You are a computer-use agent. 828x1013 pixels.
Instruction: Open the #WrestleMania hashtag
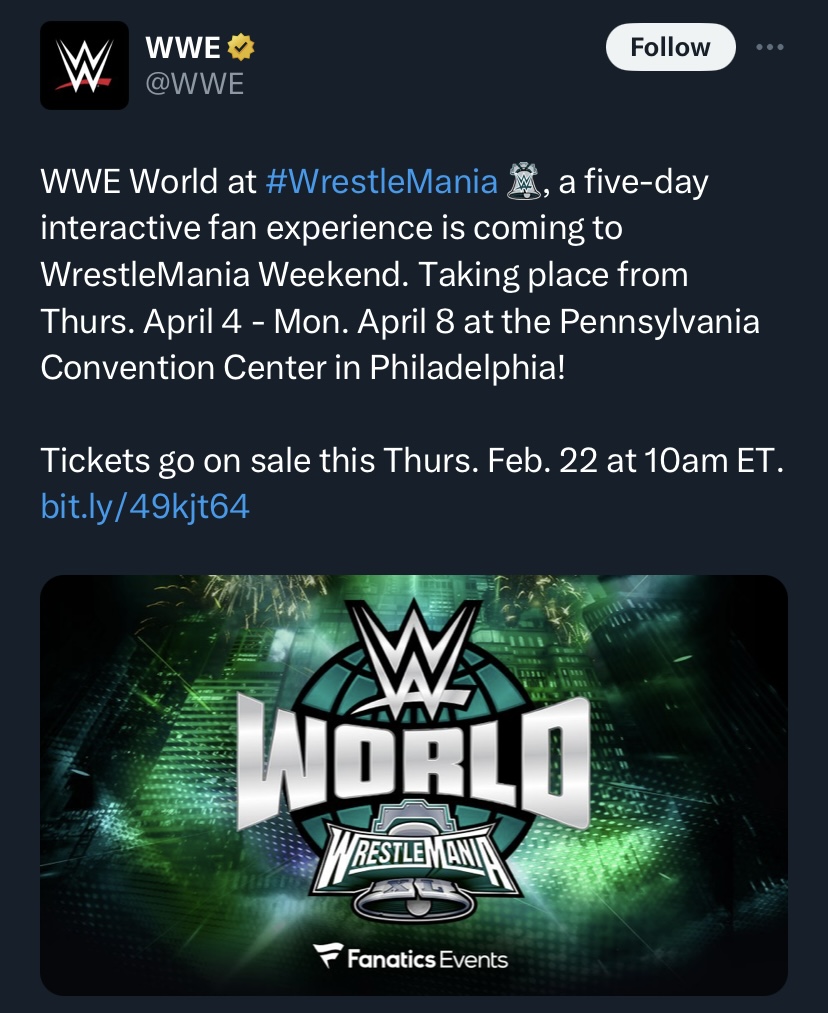[x=381, y=181]
